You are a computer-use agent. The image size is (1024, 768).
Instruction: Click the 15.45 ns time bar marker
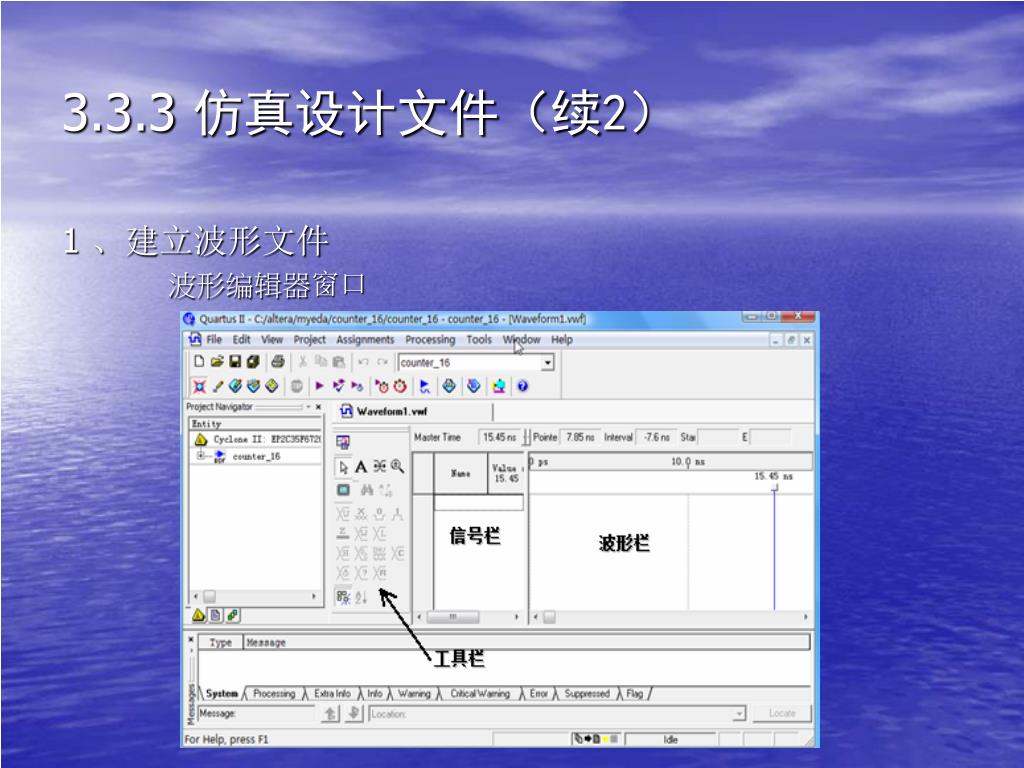tap(775, 486)
